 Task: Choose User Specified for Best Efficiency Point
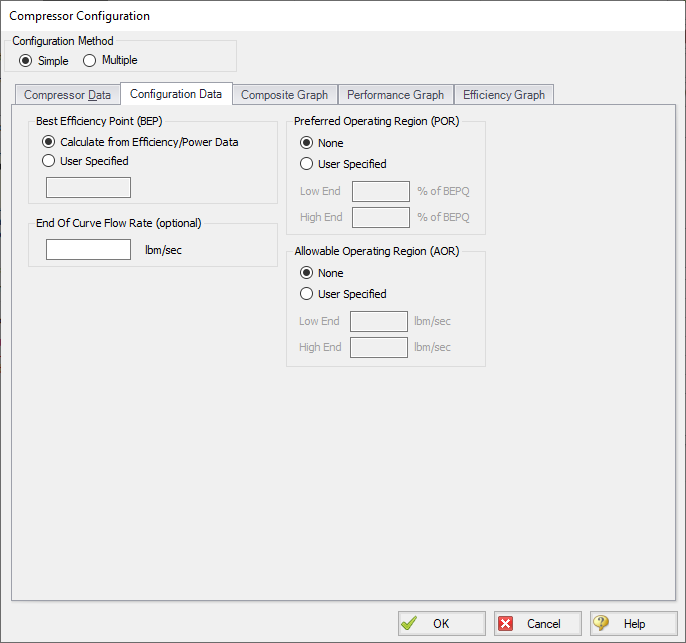(48, 161)
